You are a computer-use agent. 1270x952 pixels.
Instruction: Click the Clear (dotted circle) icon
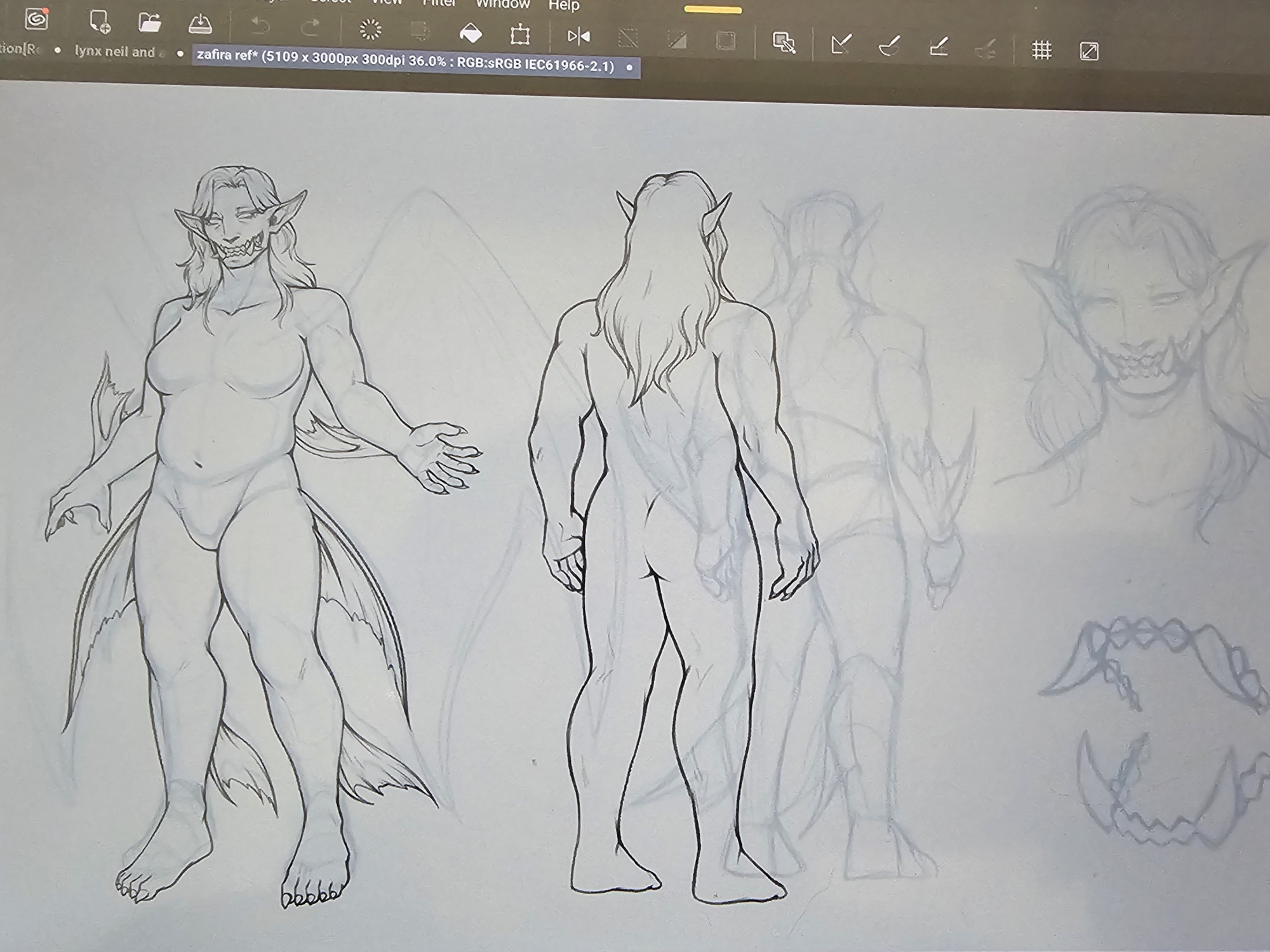pyautogui.click(x=370, y=29)
